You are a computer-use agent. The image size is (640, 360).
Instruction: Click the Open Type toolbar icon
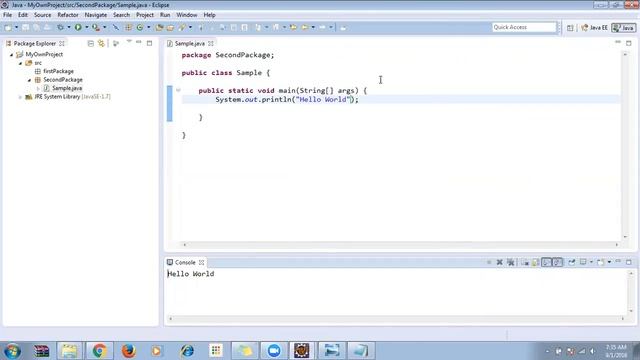(x=160, y=27)
